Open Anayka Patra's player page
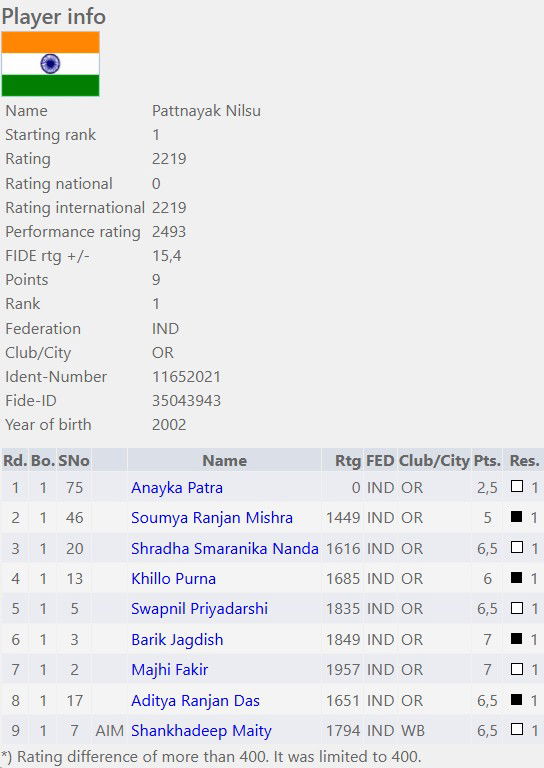The height and width of the screenshot is (768, 544). pyautogui.click(x=177, y=488)
